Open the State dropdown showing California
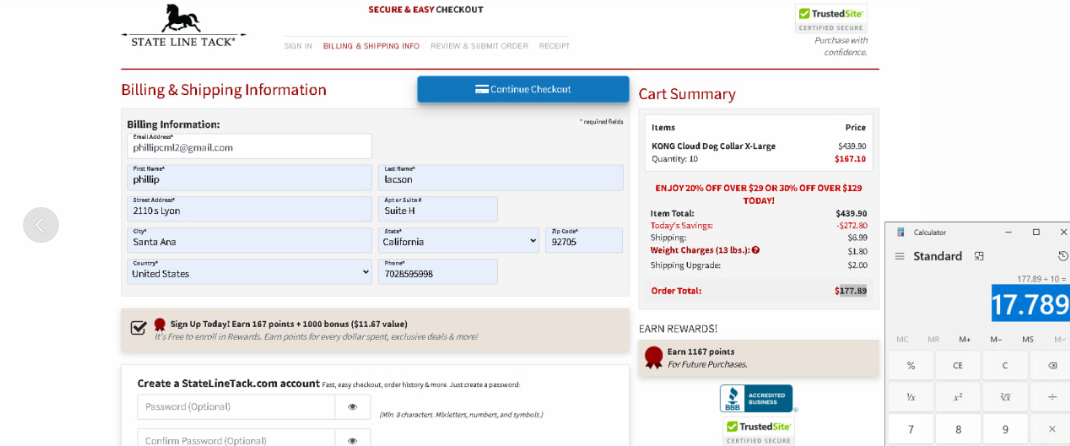1070x446 pixels. pos(459,240)
